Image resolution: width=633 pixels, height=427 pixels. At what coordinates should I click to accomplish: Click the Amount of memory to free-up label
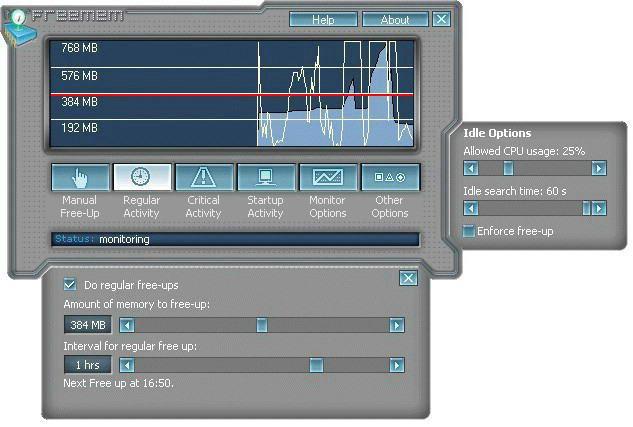coord(137,304)
